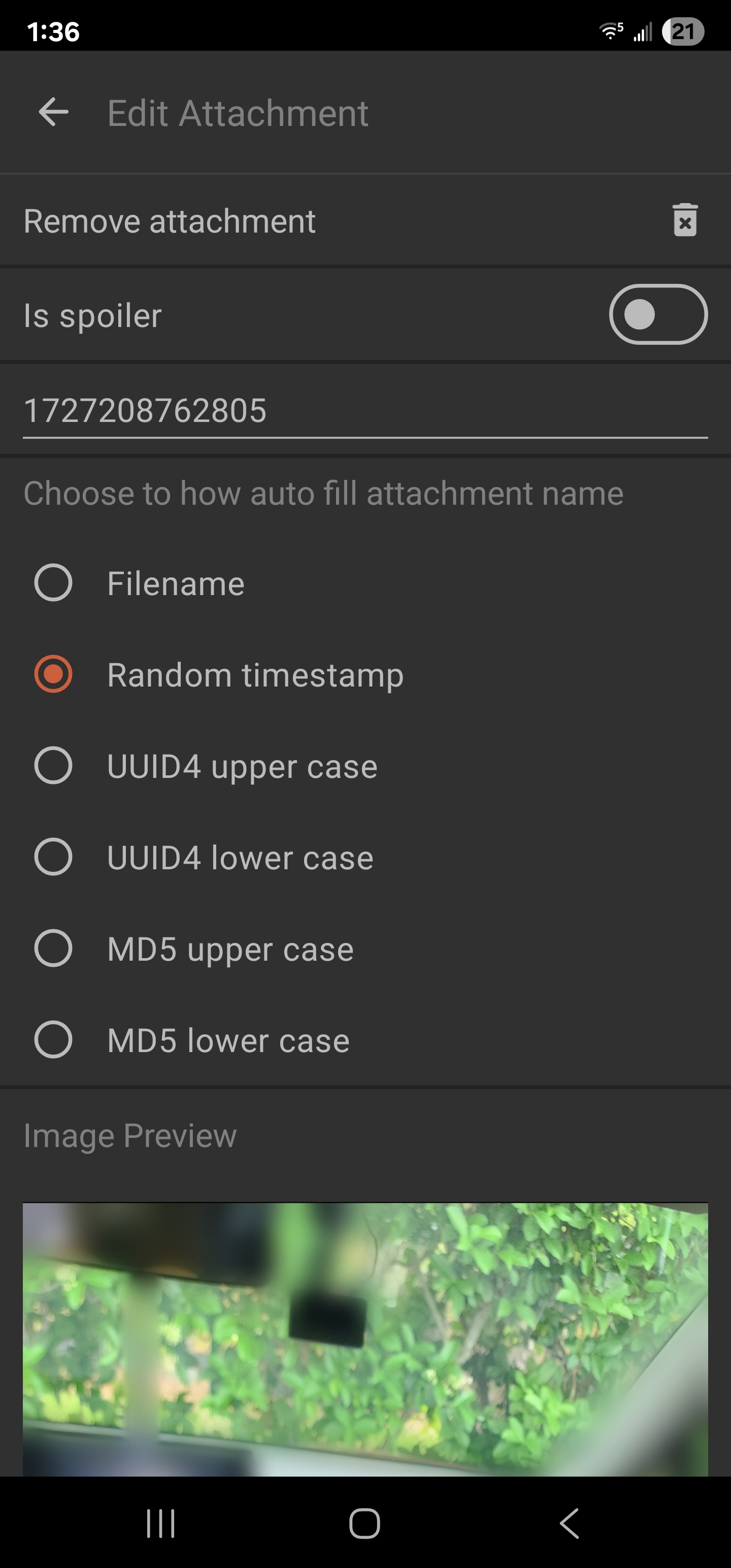Tap the back arrow in header
The image size is (731, 1568).
tap(54, 113)
